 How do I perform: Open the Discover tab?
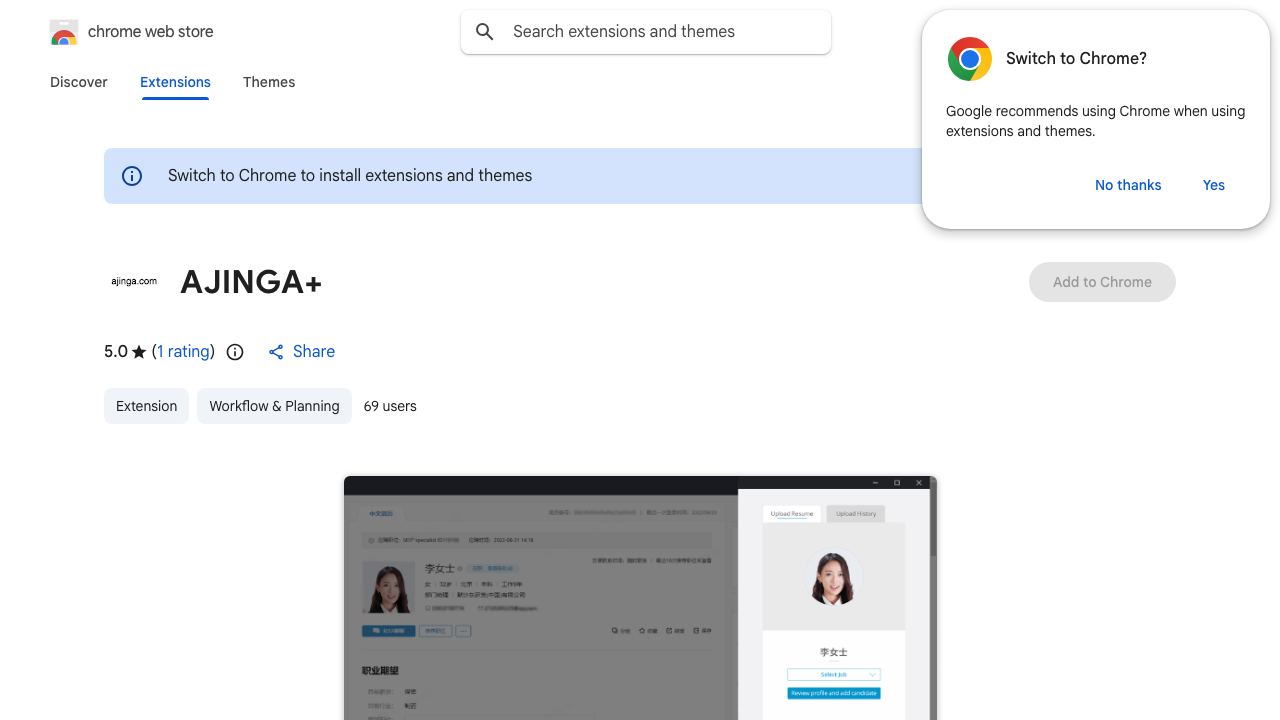(79, 82)
